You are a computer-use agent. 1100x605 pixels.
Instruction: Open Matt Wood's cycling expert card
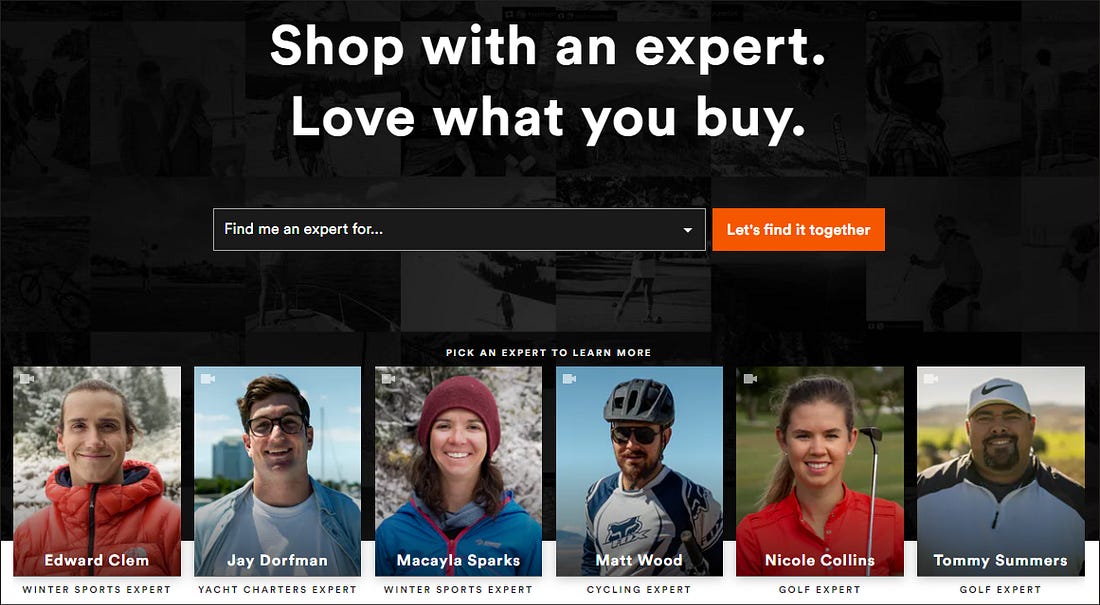coord(639,471)
